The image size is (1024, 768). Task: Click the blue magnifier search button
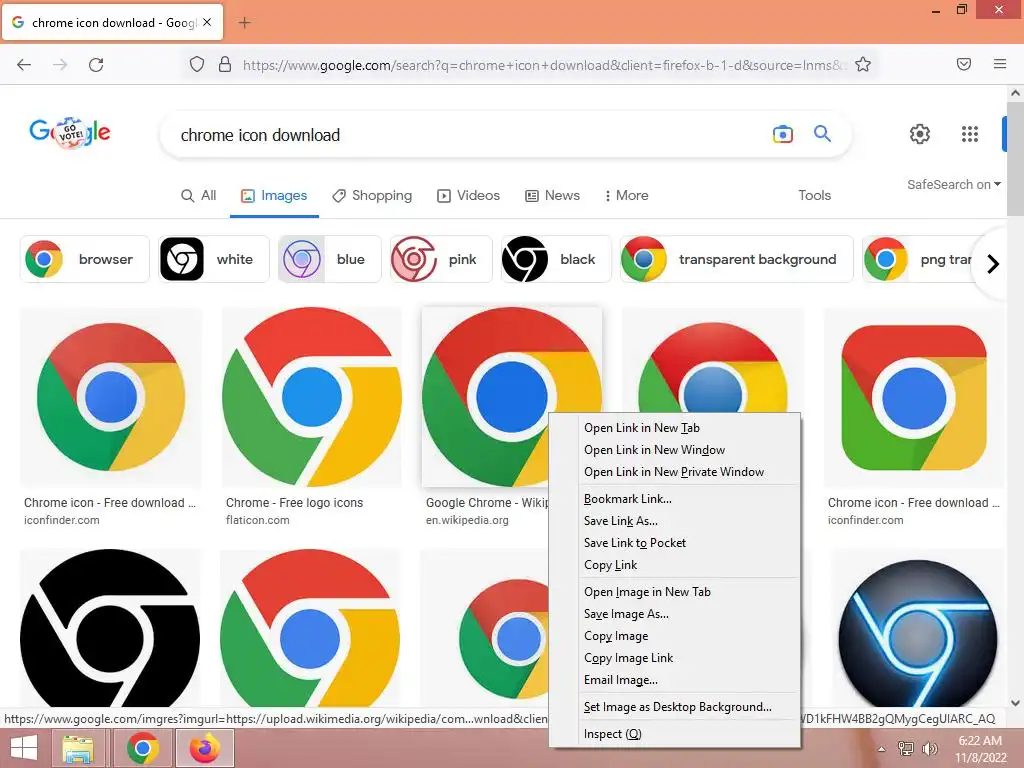822,134
